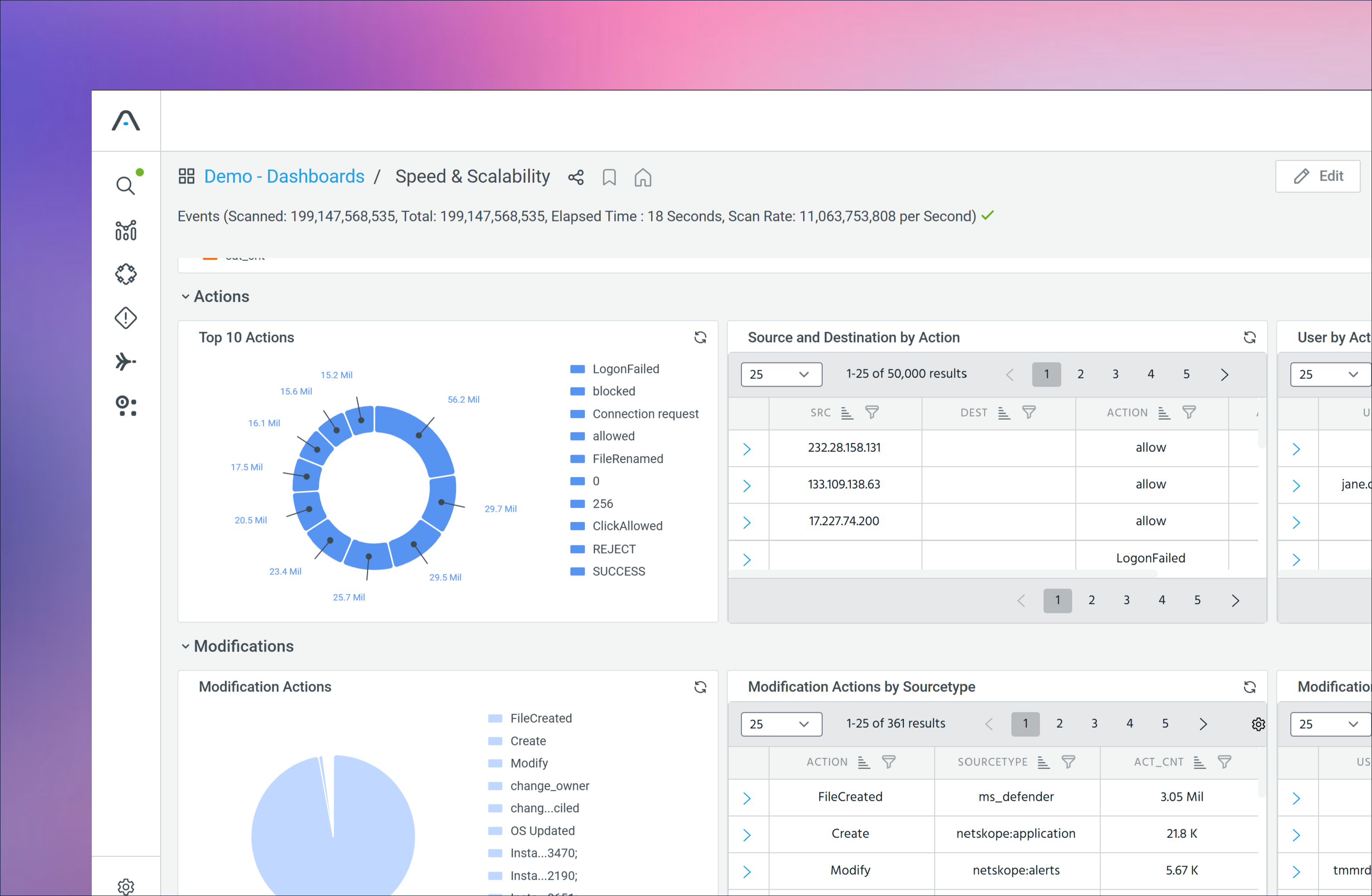The width and height of the screenshot is (1372, 896).
Task: Open Demo - Dashboards breadcrumb link
Action: point(284,176)
